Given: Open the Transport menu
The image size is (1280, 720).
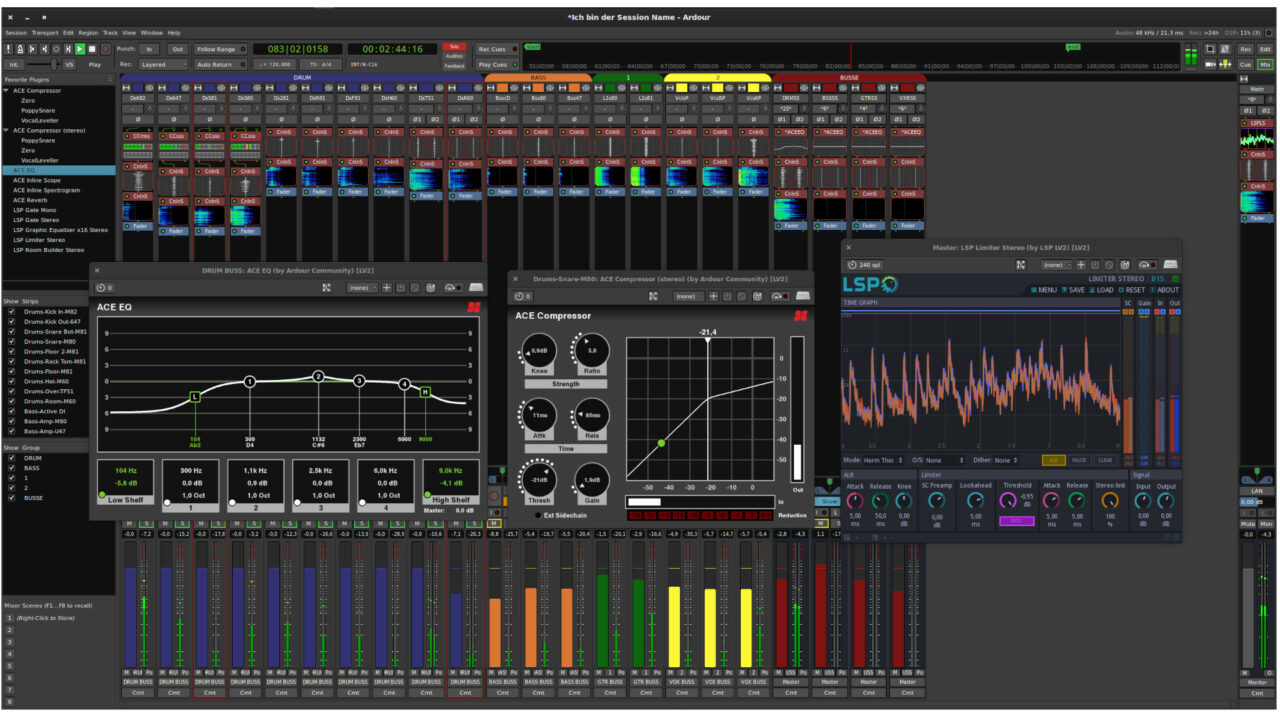Looking at the screenshot, I should coord(45,32).
